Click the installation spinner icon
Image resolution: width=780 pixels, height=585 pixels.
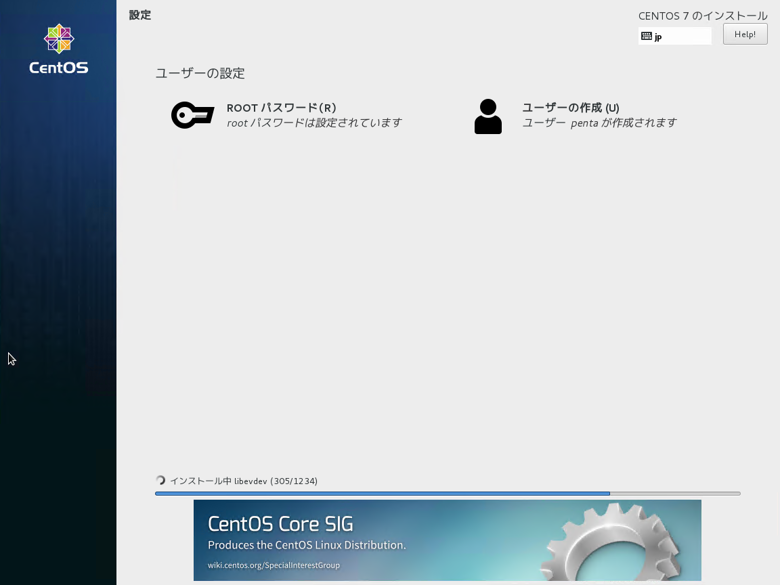pos(160,480)
